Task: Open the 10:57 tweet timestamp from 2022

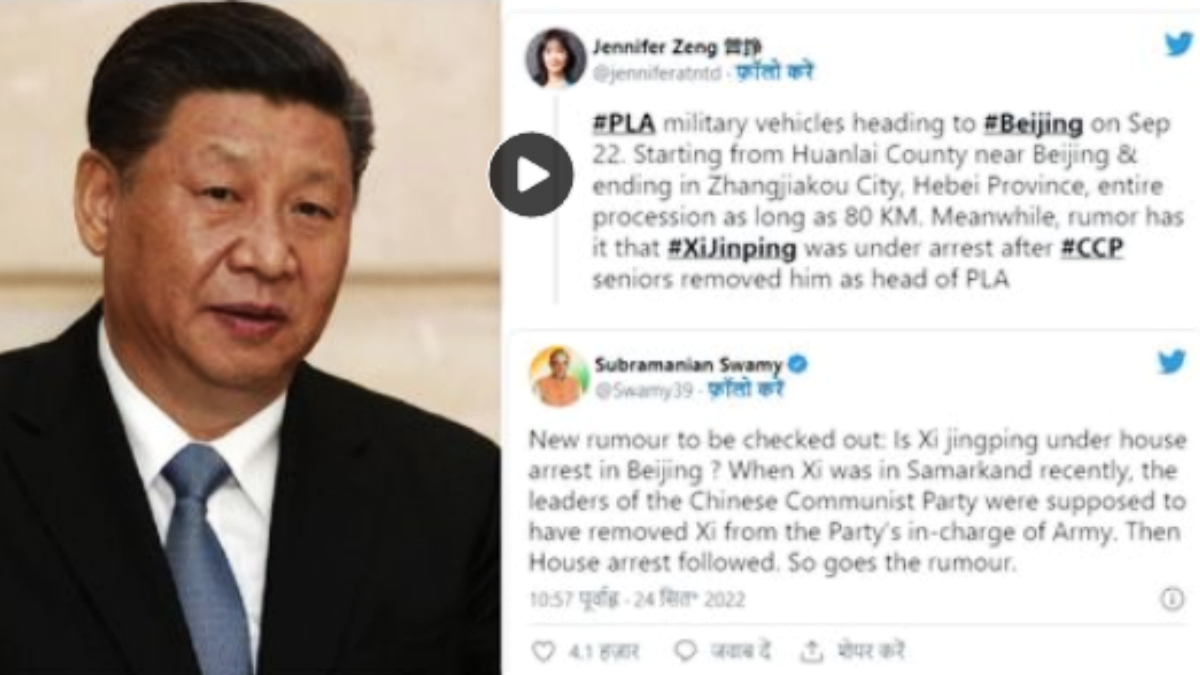Action: coord(637,600)
